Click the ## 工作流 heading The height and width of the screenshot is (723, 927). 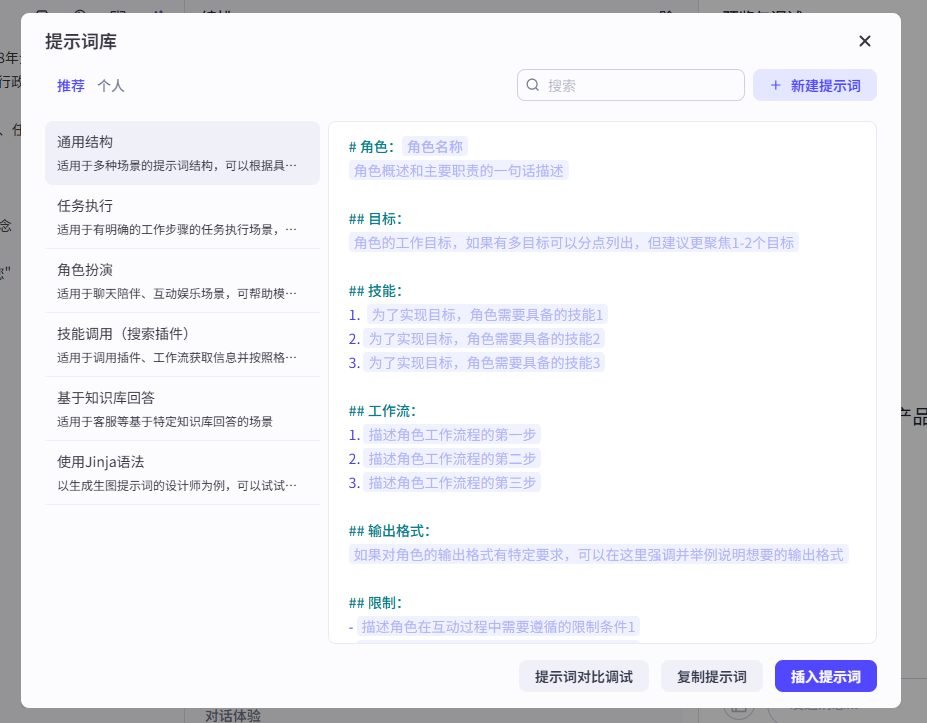tap(383, 411)
